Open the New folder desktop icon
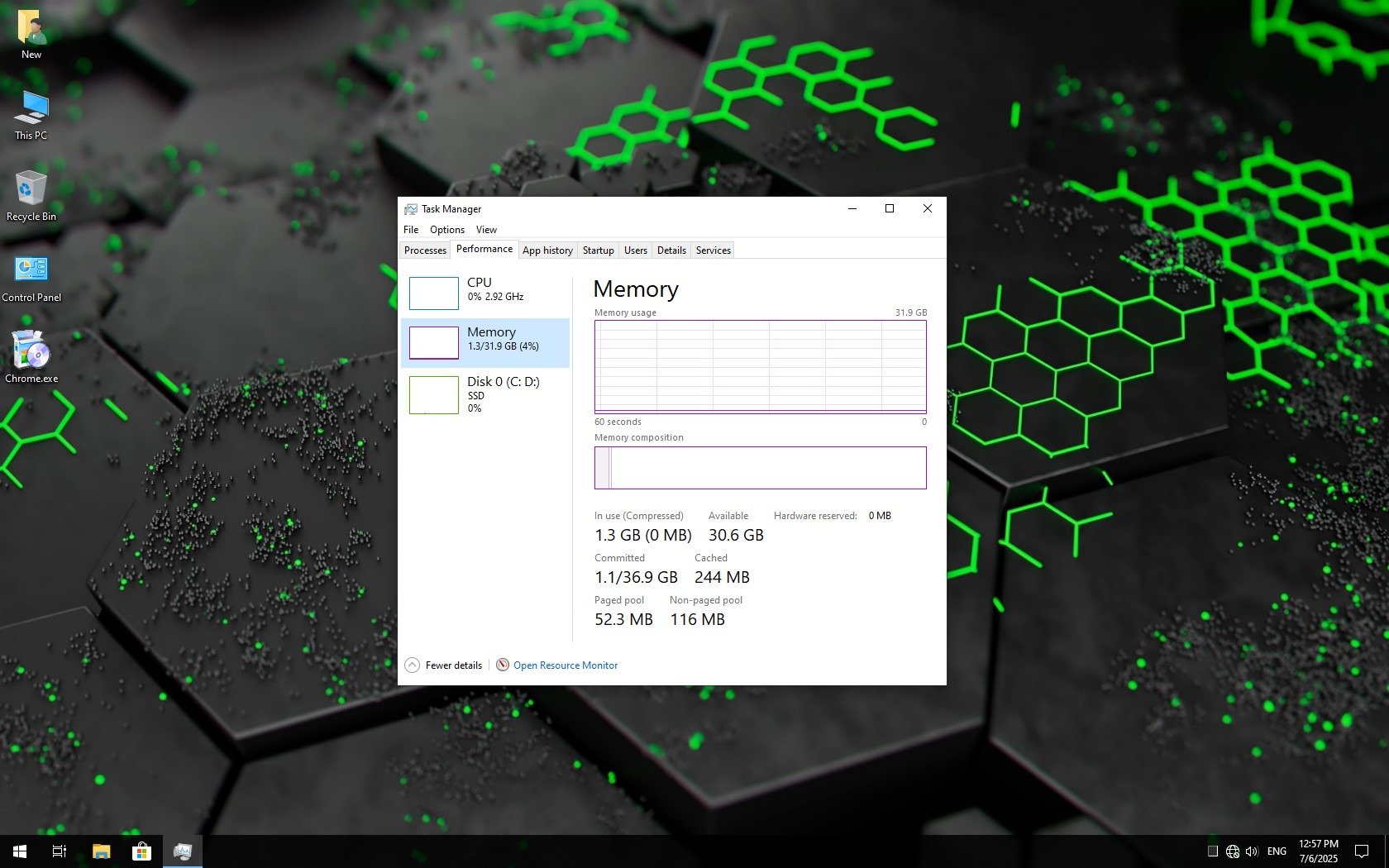Screen dimensions: 1389x868 click(31, 35)
